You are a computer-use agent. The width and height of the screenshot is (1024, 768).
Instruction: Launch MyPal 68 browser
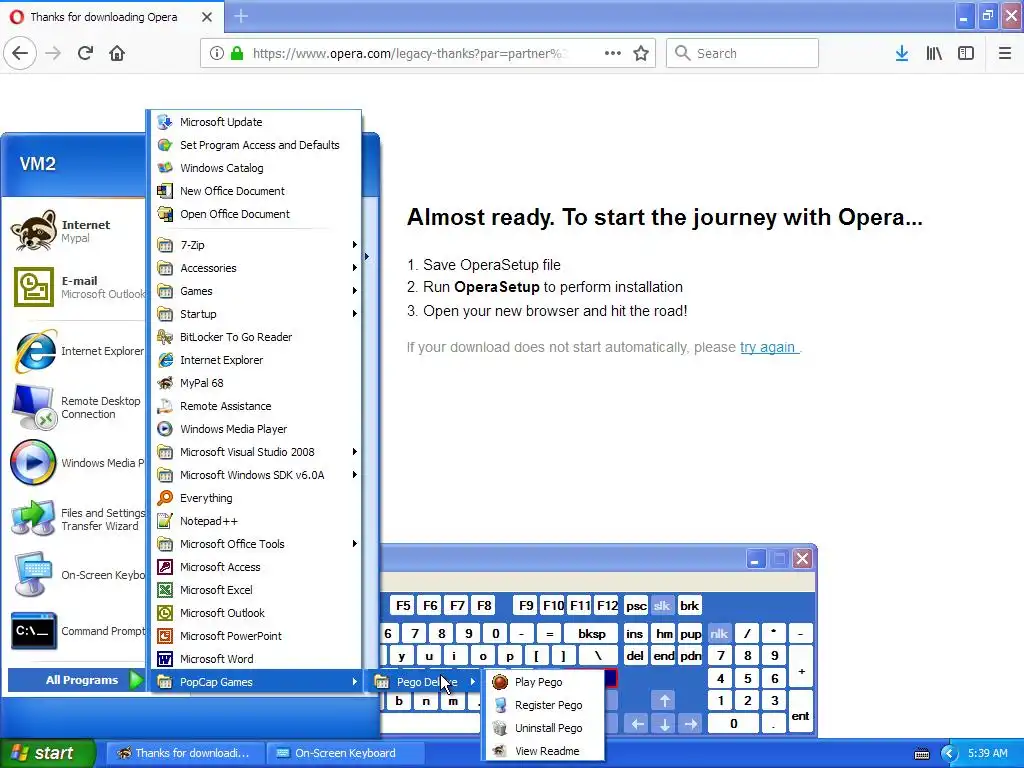pyautogui.click(x=256, y=383)
